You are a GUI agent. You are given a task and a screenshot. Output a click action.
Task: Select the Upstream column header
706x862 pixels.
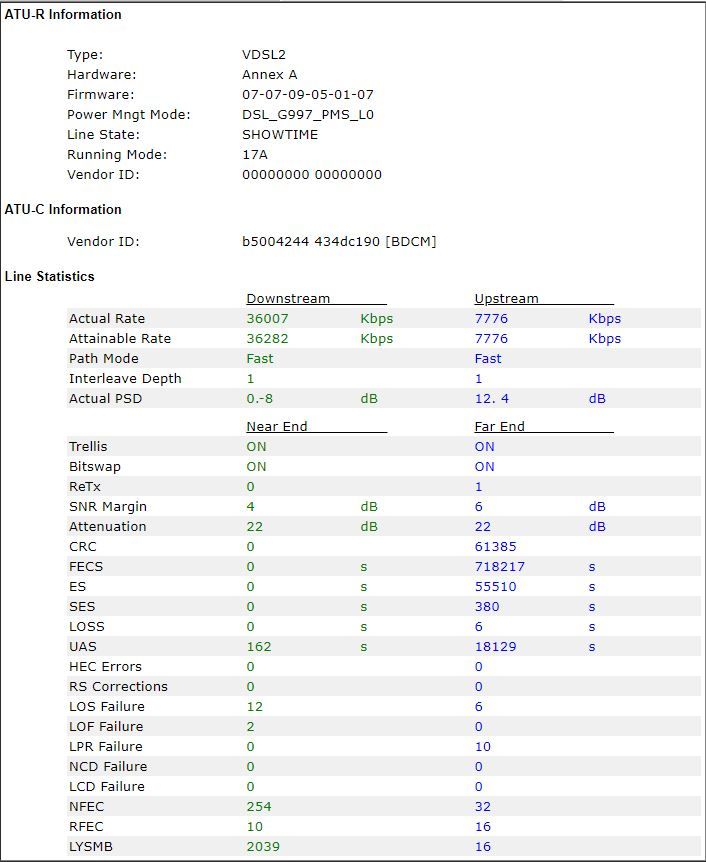[506, 298]
